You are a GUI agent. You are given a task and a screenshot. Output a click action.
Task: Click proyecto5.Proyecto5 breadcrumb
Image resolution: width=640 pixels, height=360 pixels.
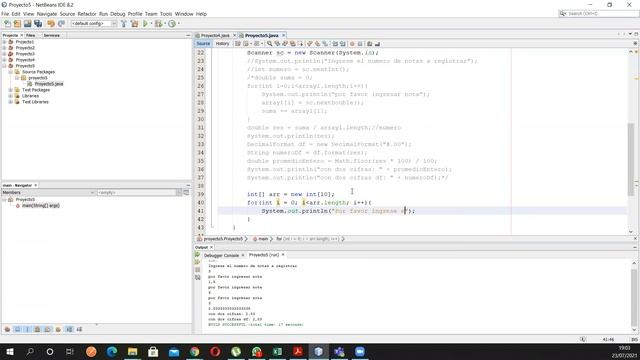[223, 239]
